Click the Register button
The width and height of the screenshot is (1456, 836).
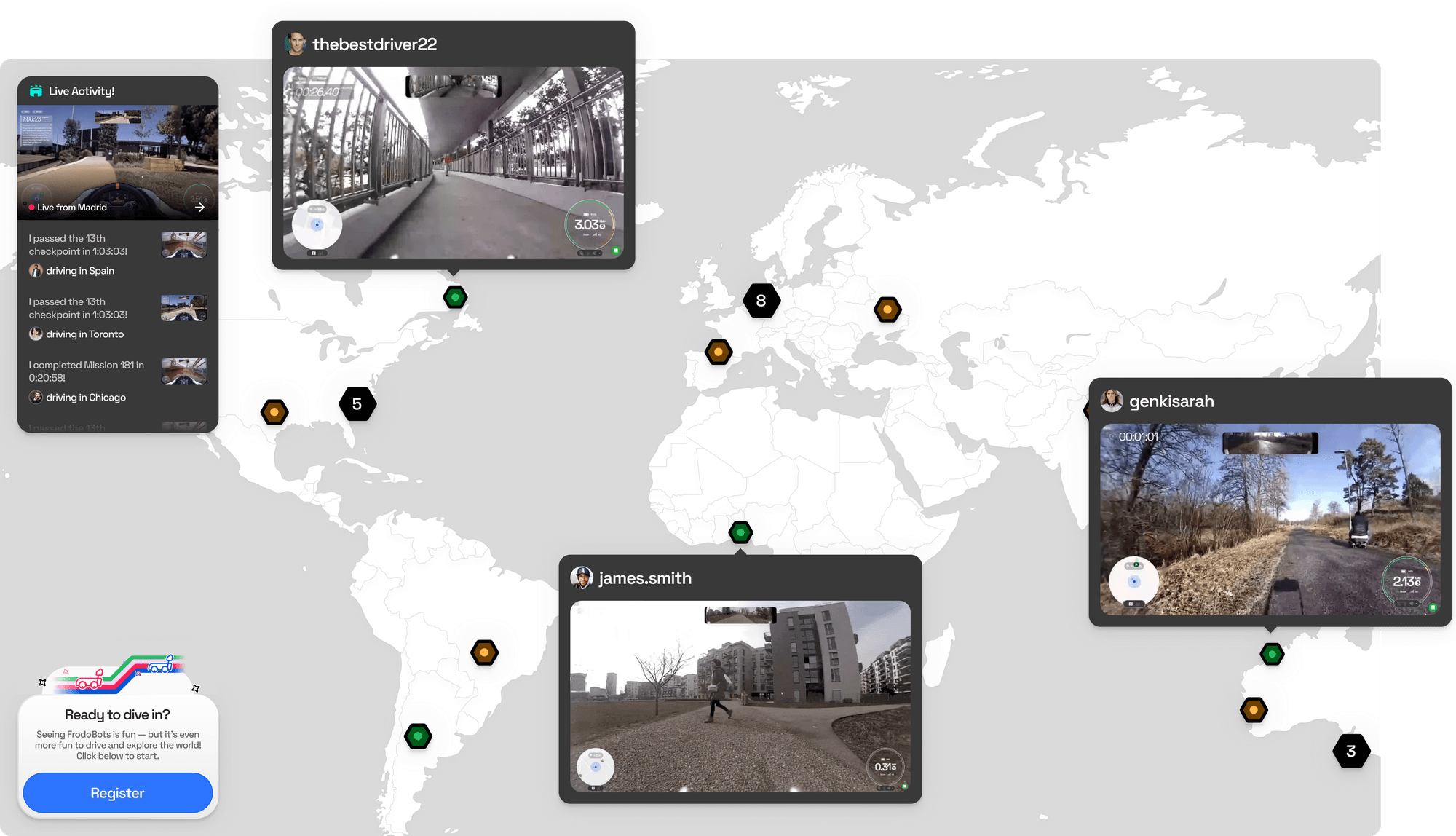coord(118,793)
